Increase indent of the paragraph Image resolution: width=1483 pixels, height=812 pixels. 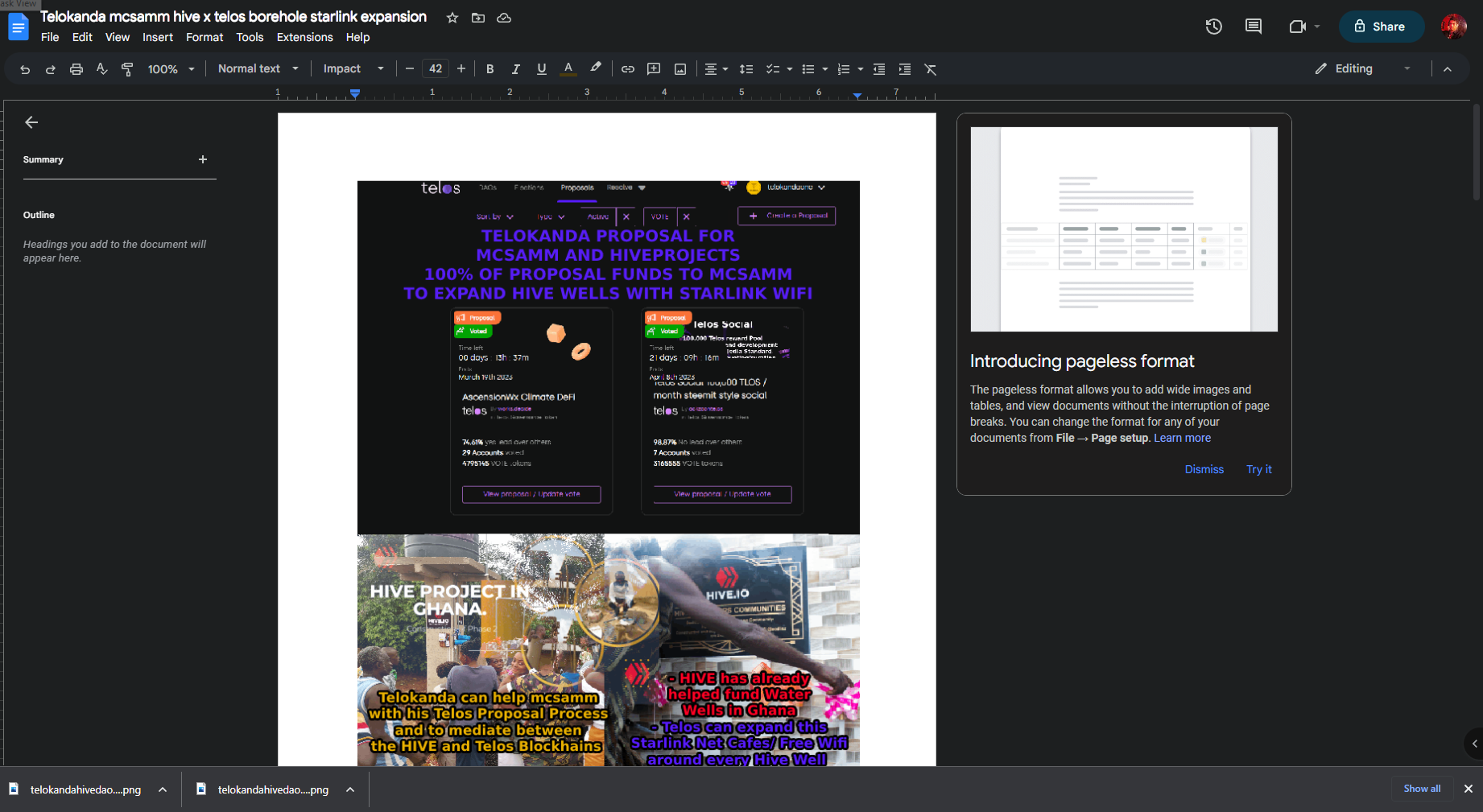(905, 69)
